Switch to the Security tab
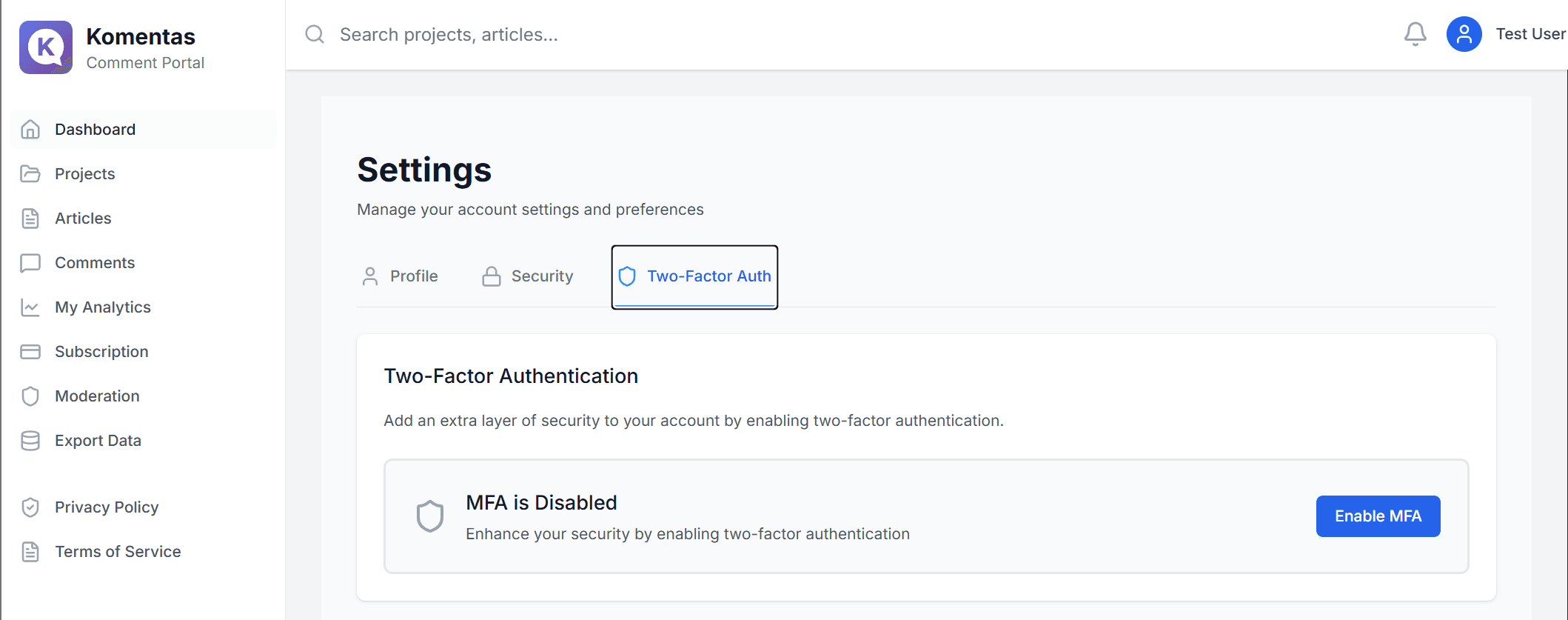The width and height of the screenshot is (1568, 620). pos(528,276)
